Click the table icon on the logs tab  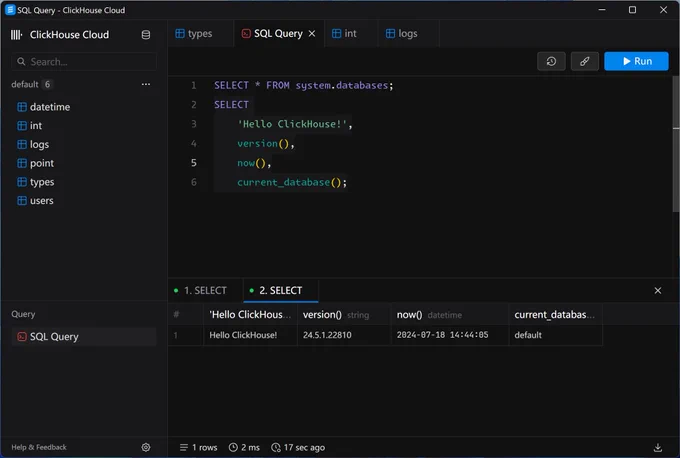[390, 33]
